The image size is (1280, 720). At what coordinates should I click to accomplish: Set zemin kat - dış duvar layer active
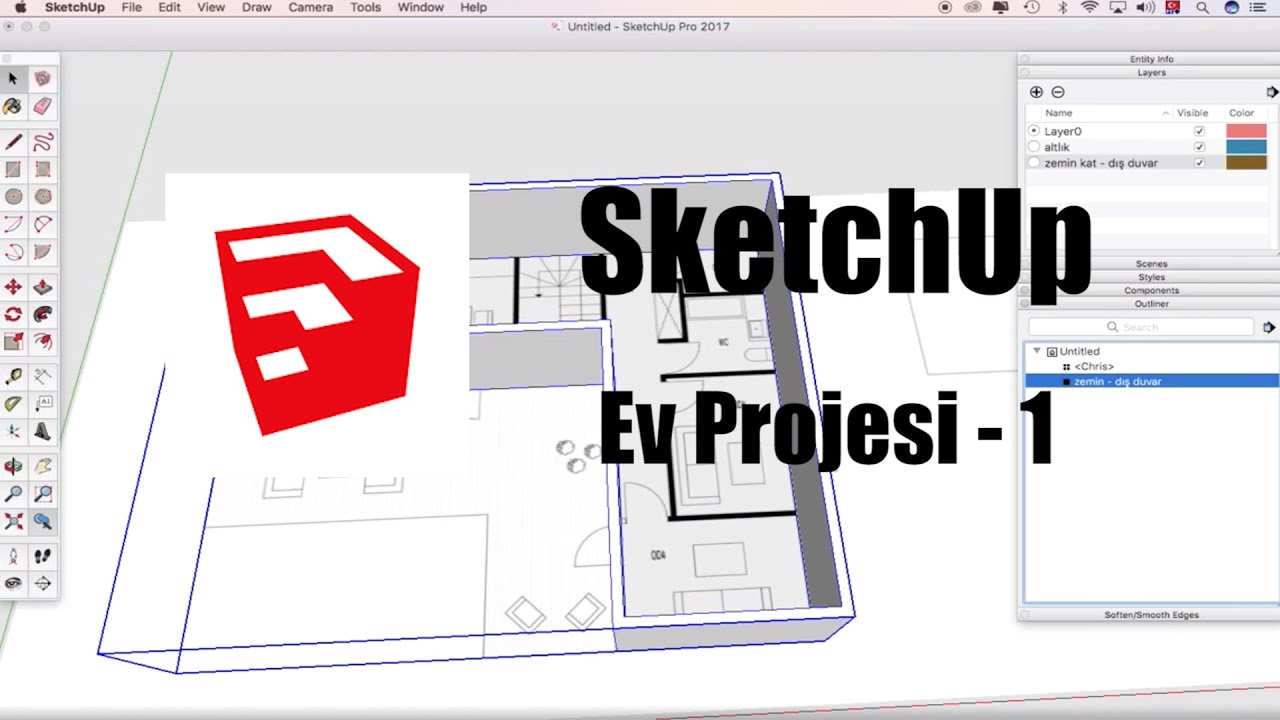[x=1034, y=162]
